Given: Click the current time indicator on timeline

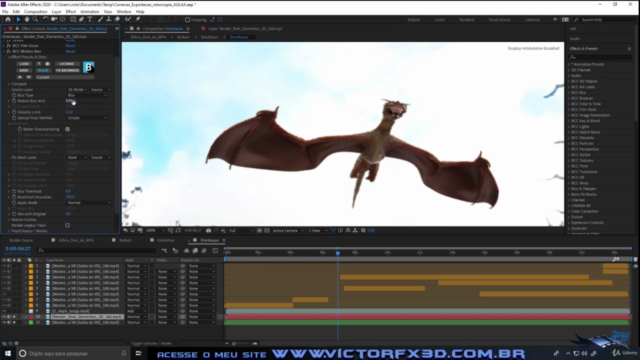Looking at the screenshot, I should coord(338,253).
